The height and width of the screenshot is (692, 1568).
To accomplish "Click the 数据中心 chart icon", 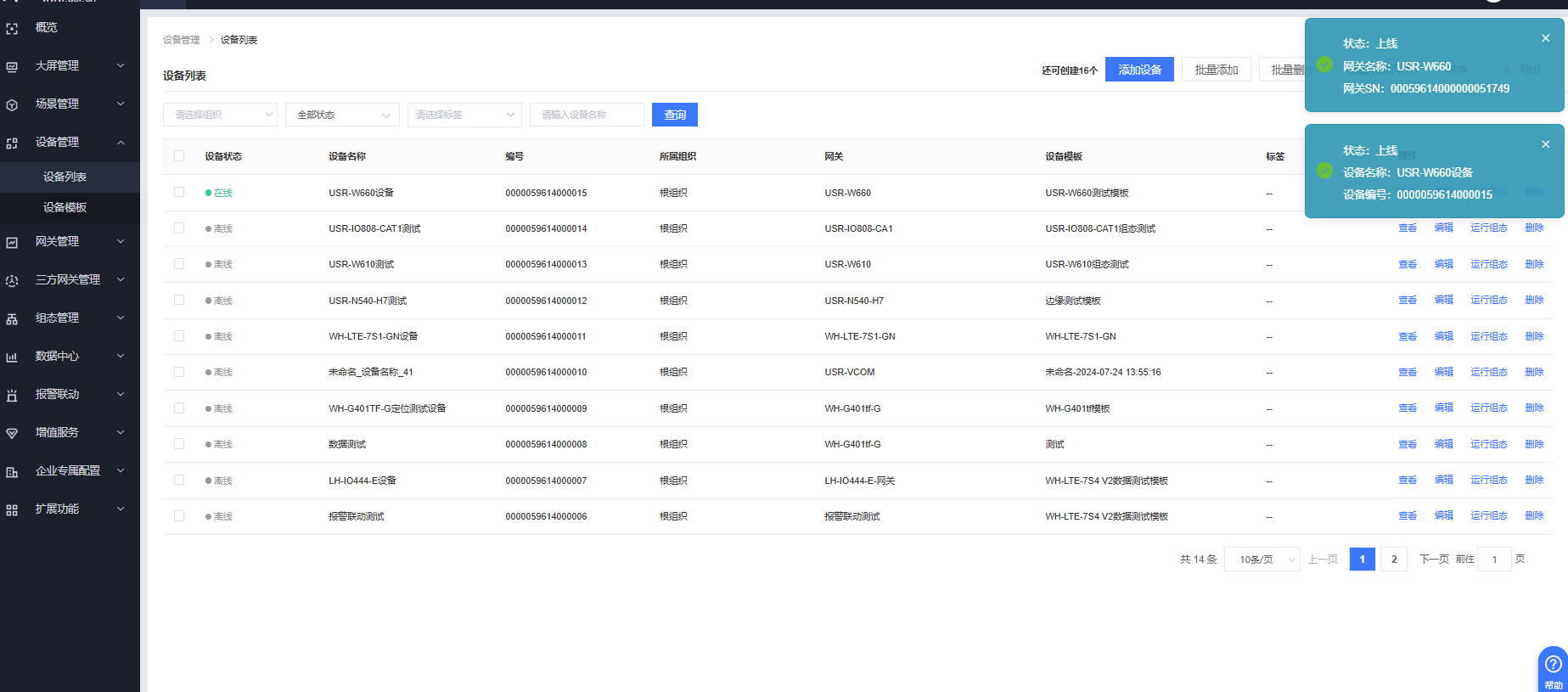I will 12,357.
